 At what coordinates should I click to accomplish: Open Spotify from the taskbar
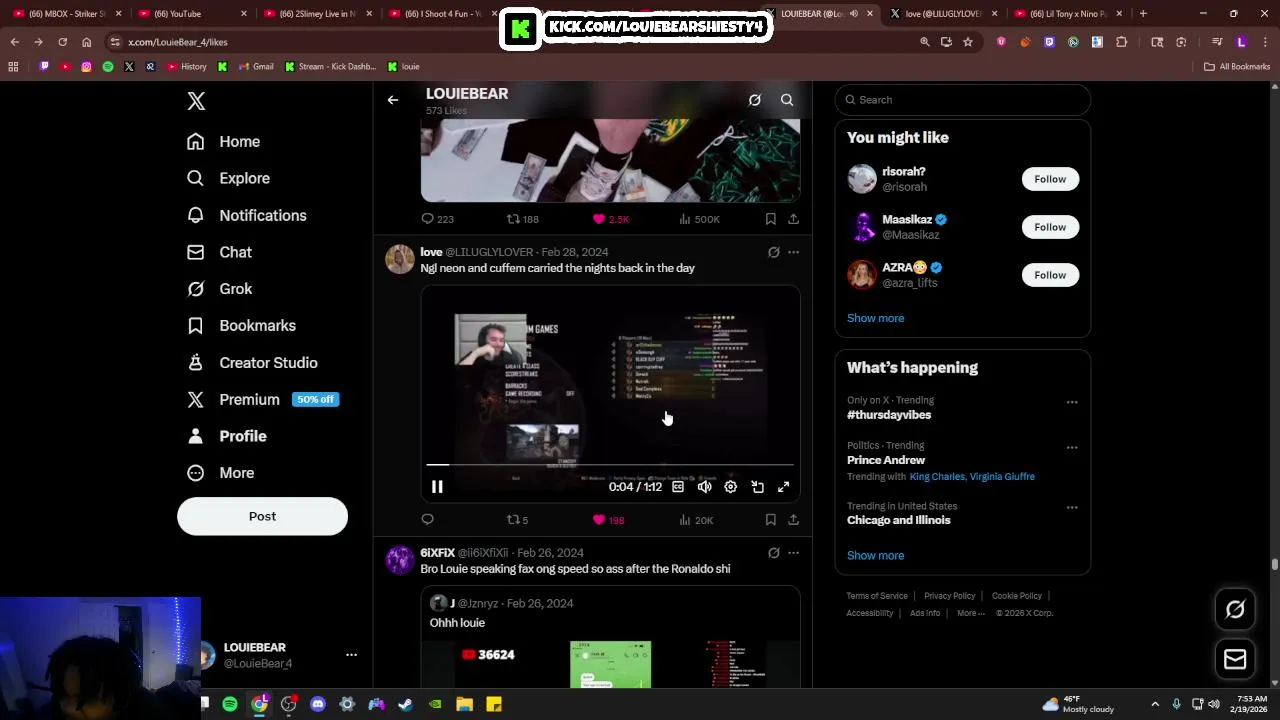click(230, 704)
